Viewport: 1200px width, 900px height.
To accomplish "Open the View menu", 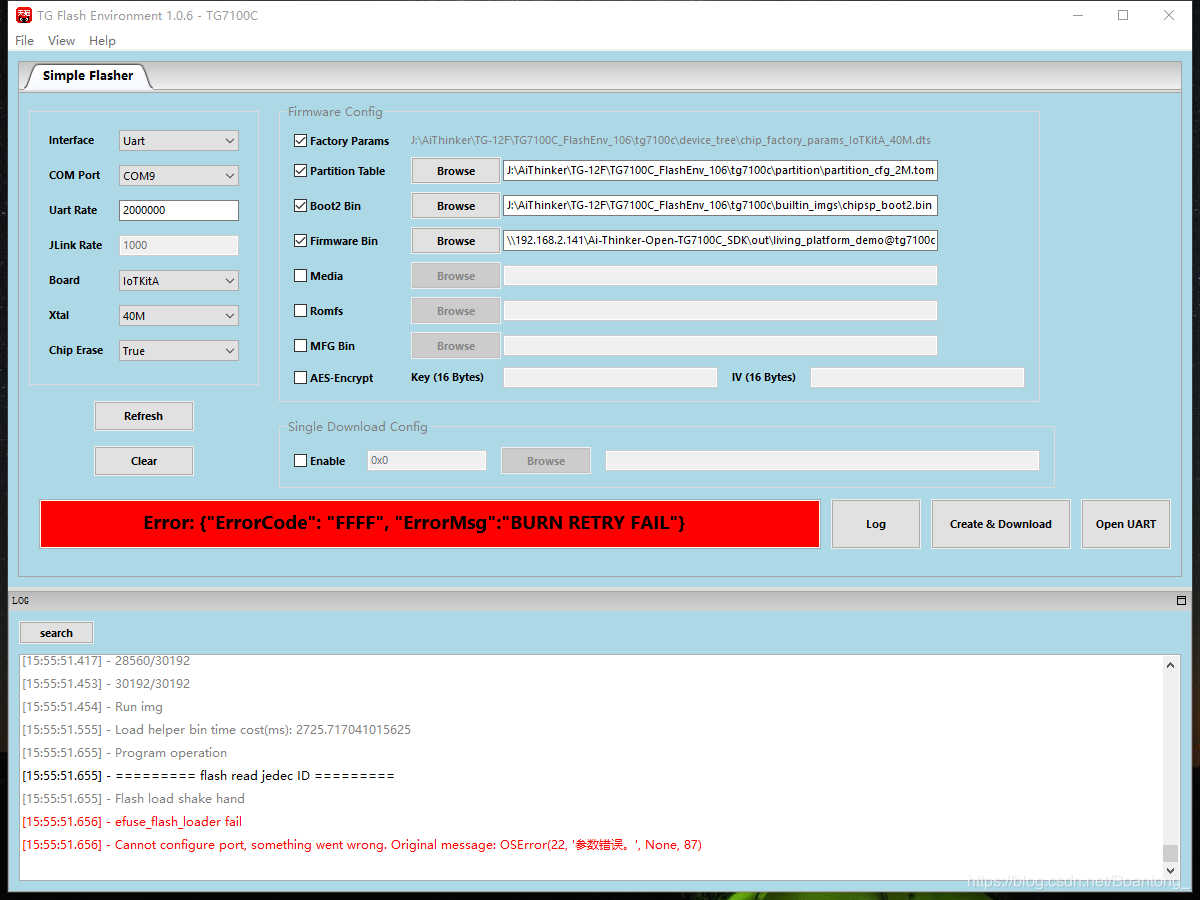I will click(x=61, y=41).
